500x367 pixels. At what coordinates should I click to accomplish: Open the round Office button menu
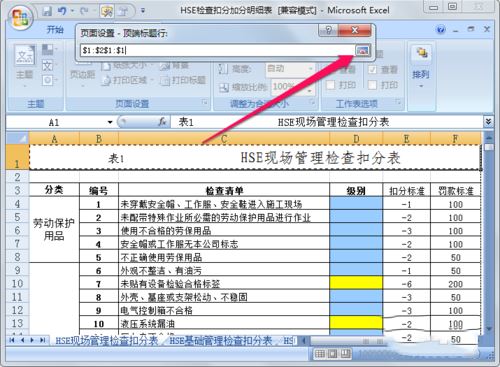coord(21,17)
